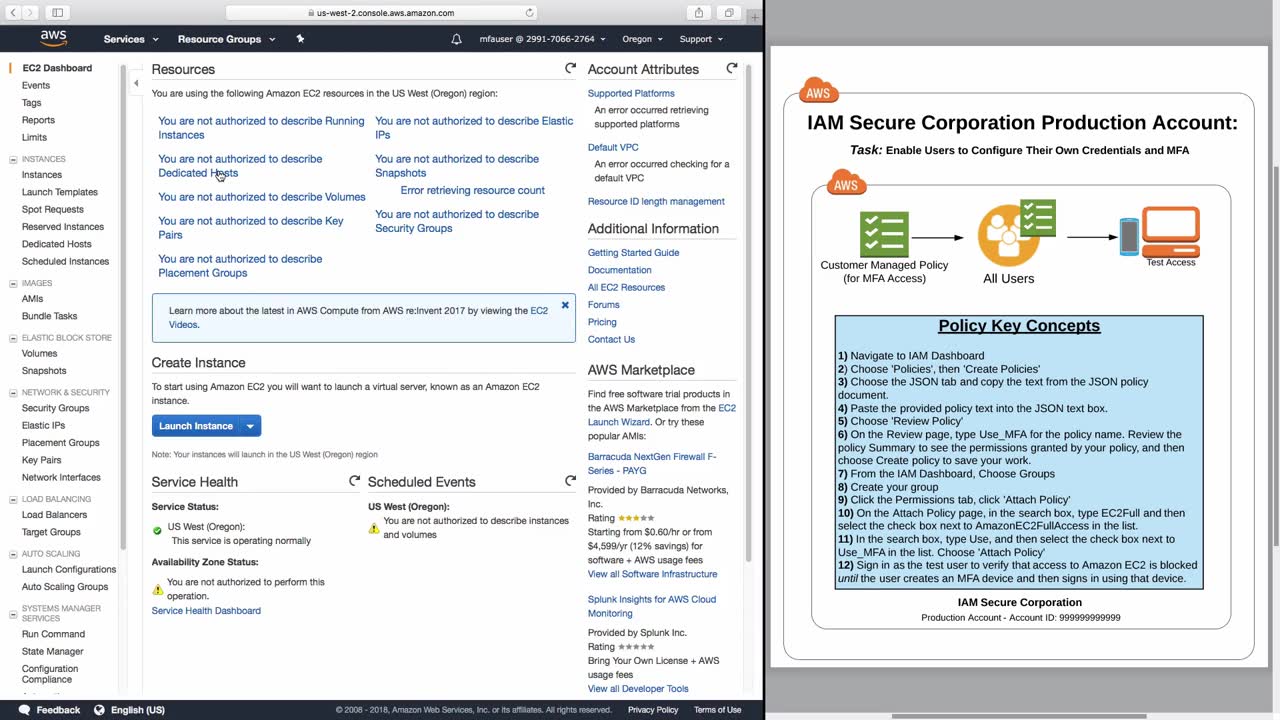The image size is (1280, 720).
Task: Collapse the INSTANCES sidebar section
Action: pyautogui.click(x=13, y=159)
